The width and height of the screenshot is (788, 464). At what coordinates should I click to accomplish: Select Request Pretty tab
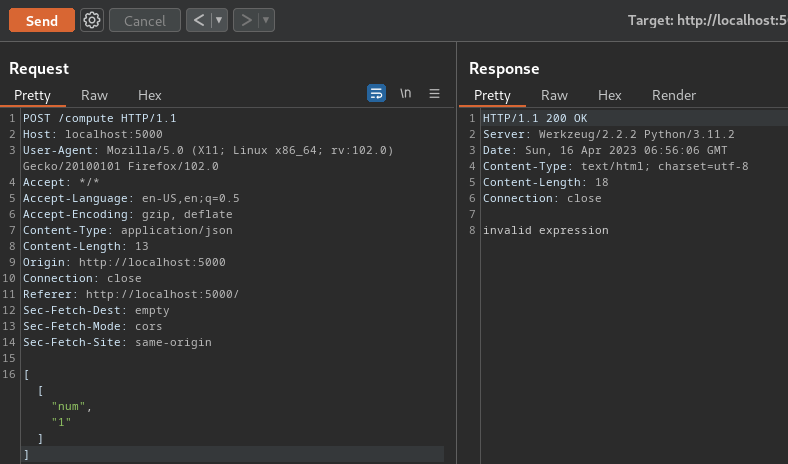click(32, 95)
